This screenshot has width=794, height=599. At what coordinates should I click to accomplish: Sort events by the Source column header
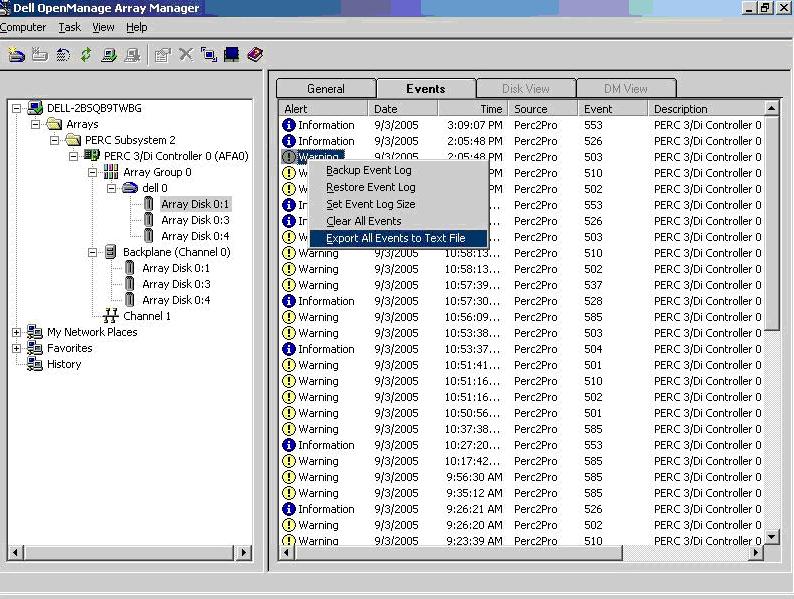coord(543,108)
